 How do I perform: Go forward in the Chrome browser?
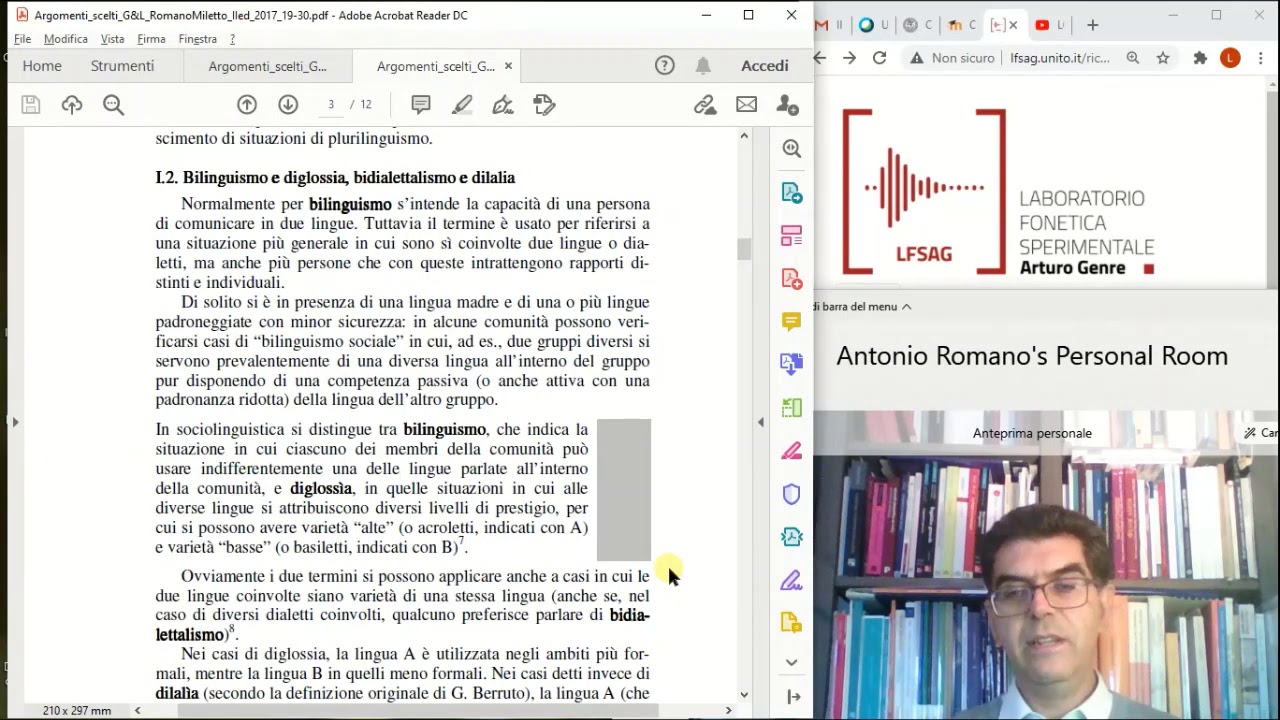point(849,58)
